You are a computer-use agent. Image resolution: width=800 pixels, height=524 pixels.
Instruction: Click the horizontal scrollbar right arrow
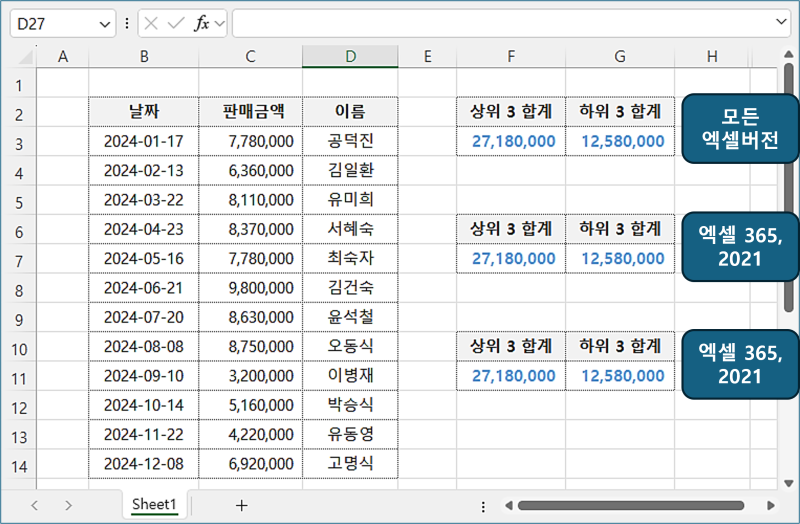coord(770,505)
